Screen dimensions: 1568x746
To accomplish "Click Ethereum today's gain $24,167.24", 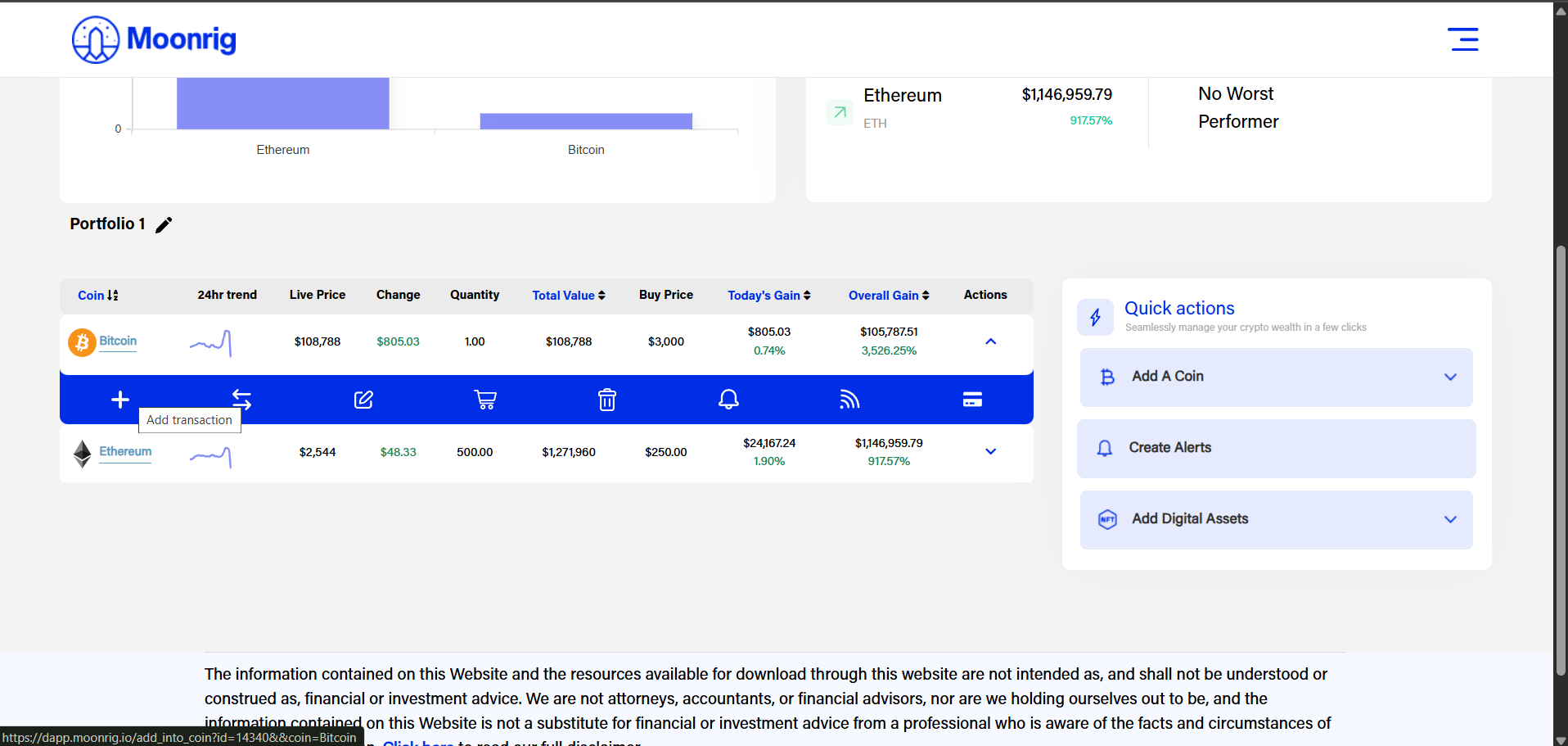I will [769, 443].
